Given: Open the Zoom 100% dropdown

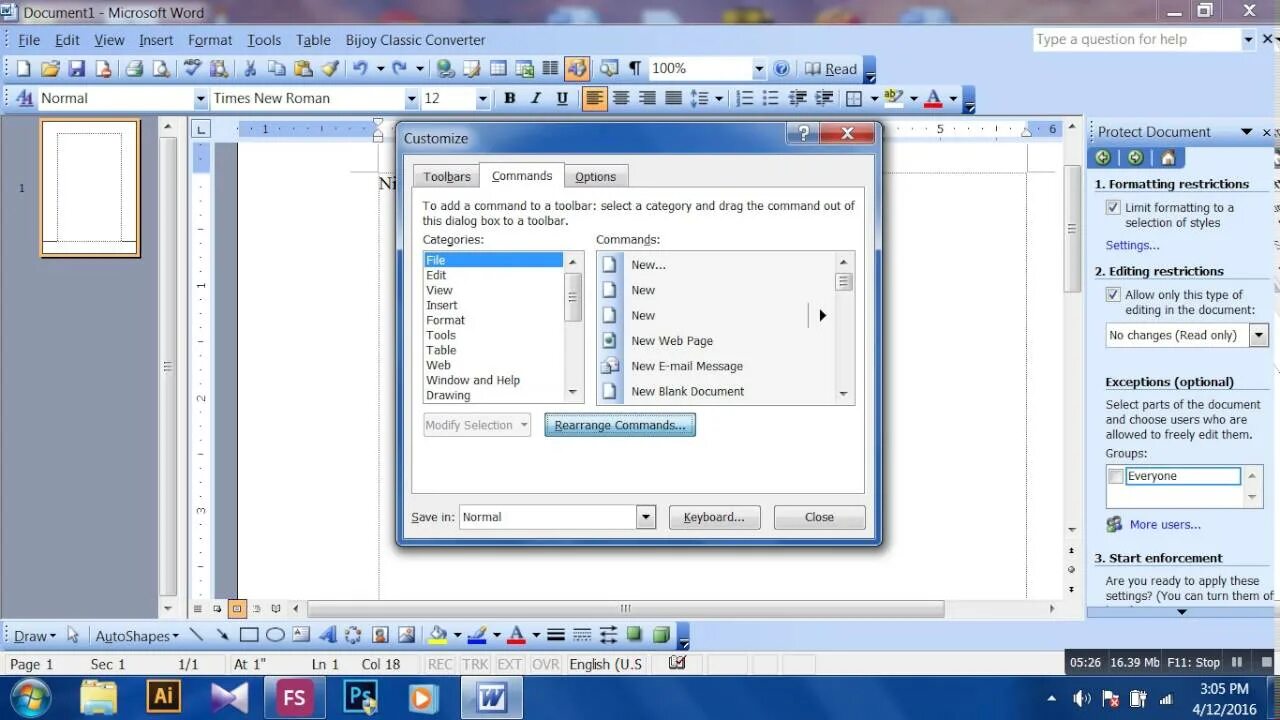Looking at the screenshot, I should (758, 69).
